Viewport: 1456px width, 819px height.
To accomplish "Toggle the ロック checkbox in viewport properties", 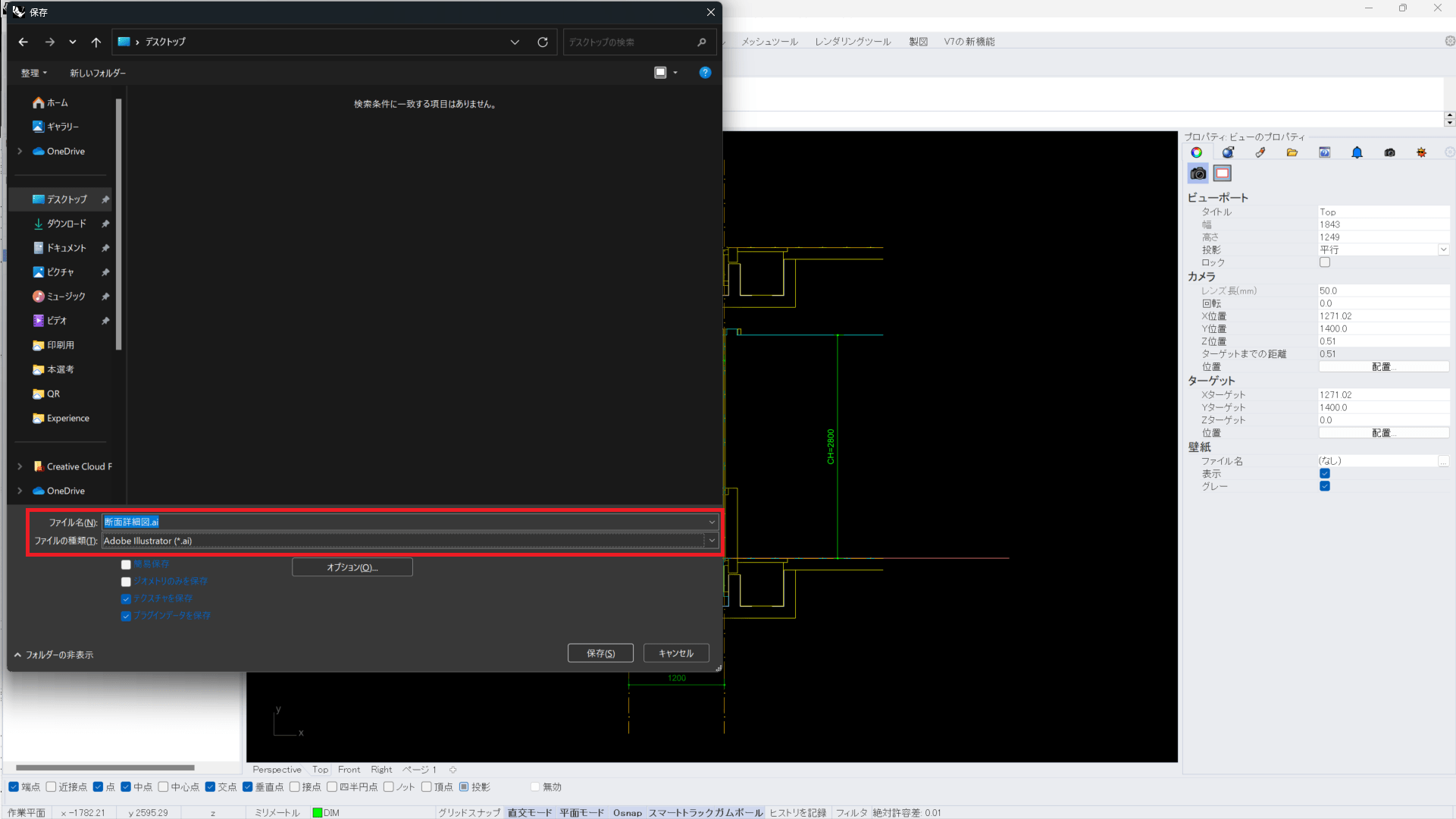I will [x=1325, y=262].
